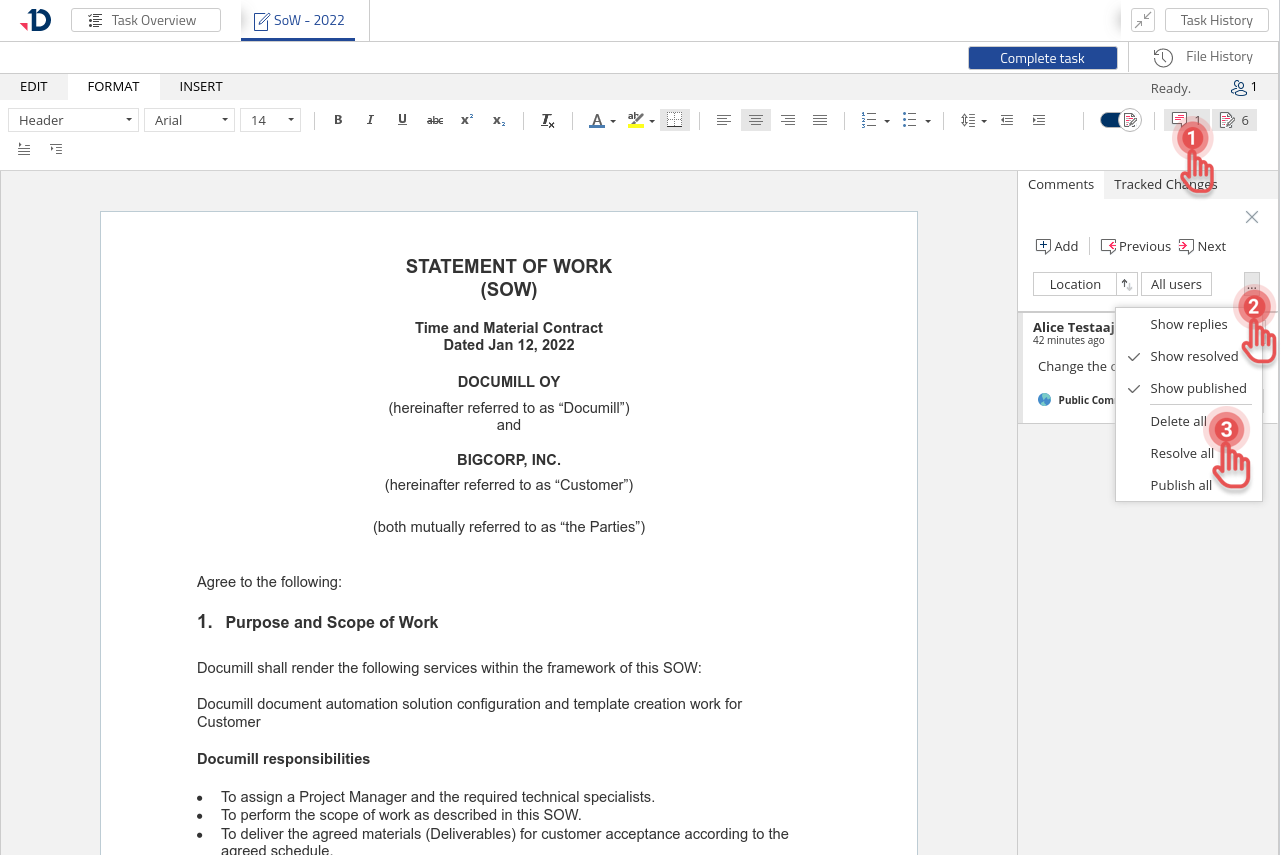Open the All users filter dropdown
Screen dimensions: 1281x855
[x=1176, y=284]
